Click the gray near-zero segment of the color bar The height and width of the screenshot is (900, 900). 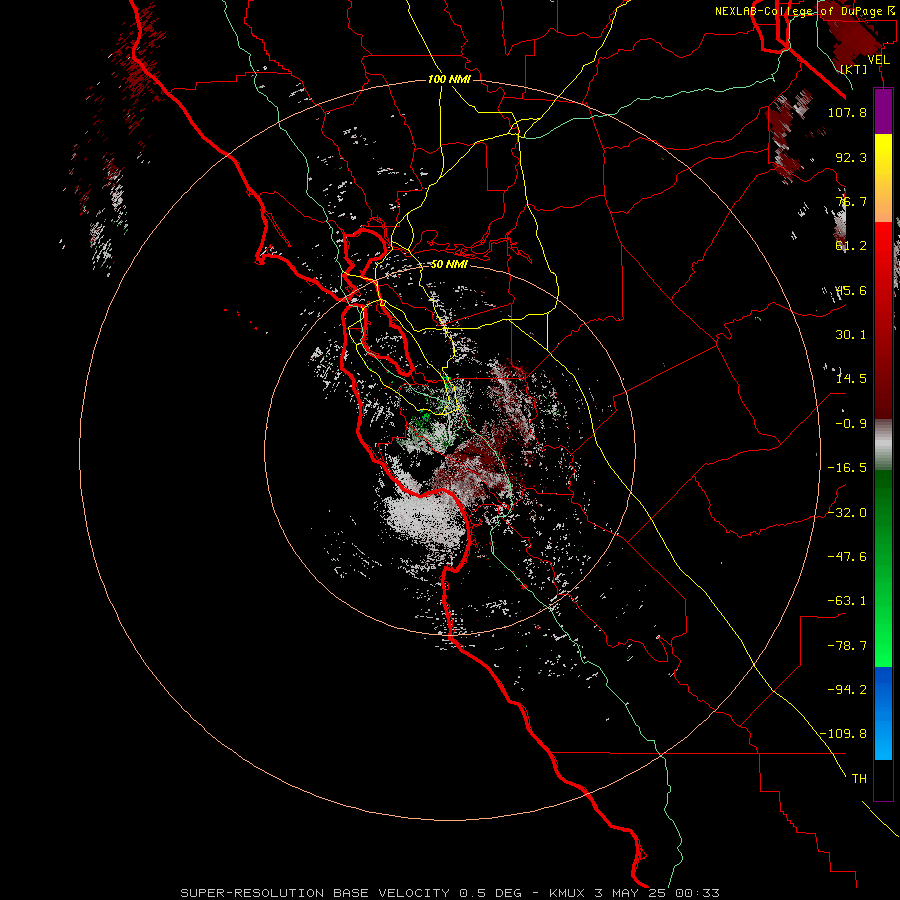pos(883,444)
